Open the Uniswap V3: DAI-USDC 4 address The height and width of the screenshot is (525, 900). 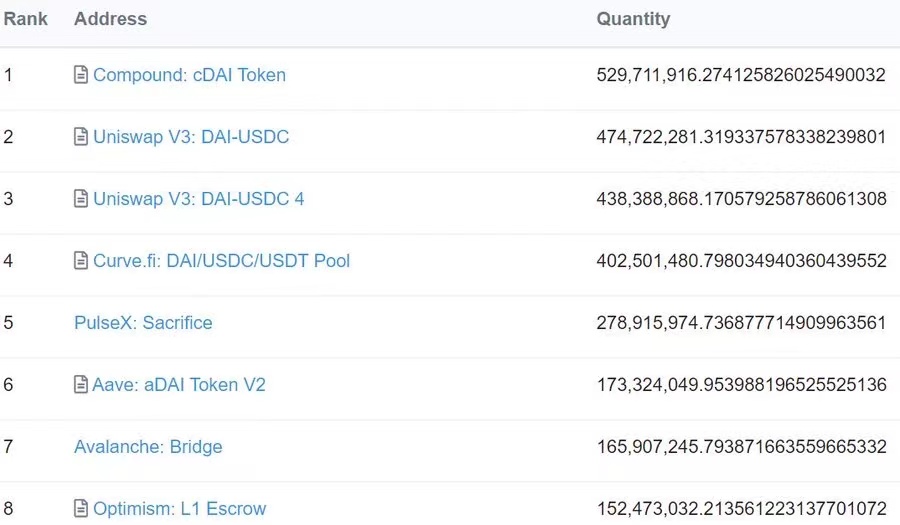pyautogui.click(x=198, y=199)
